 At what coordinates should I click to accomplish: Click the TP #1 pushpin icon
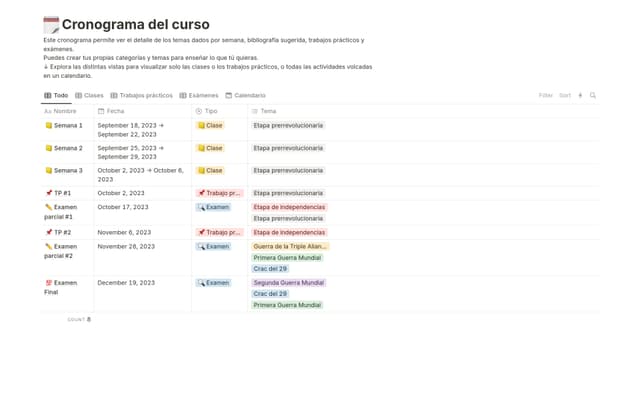coord(49,193)
